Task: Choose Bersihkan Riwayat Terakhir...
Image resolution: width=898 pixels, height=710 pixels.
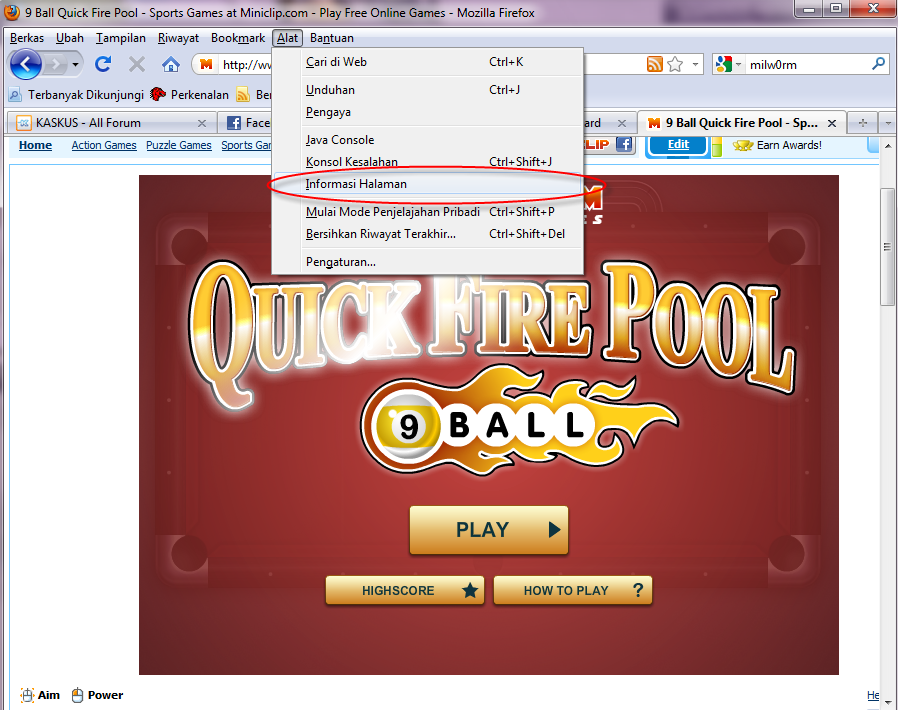Action: click(427, 234)
